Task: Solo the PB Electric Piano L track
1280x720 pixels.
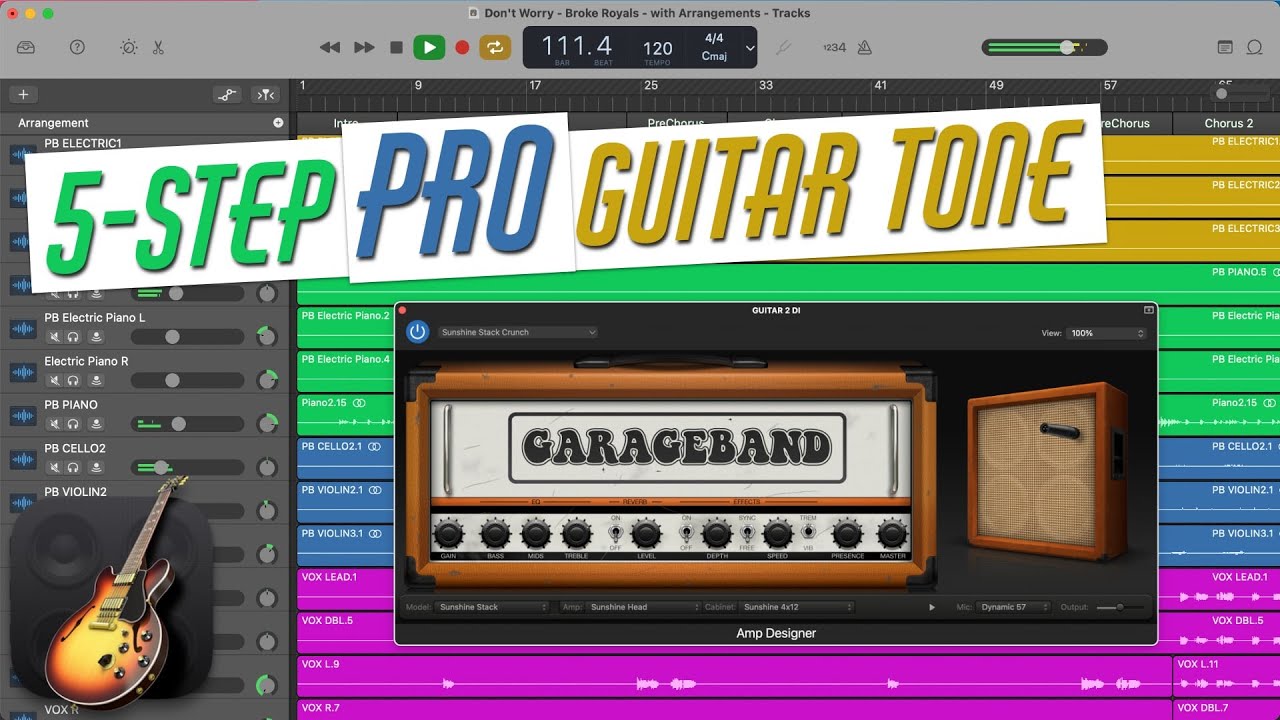Action: pos(73,337)
